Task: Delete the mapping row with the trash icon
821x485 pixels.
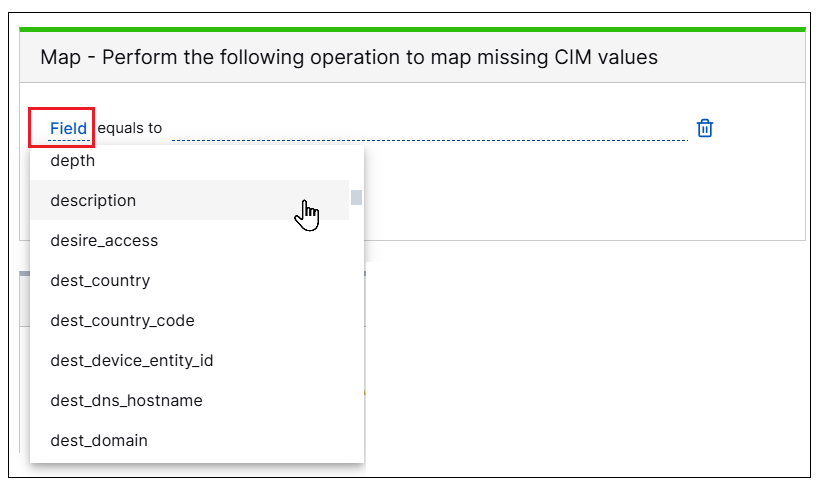Action: tap(704, 128)
